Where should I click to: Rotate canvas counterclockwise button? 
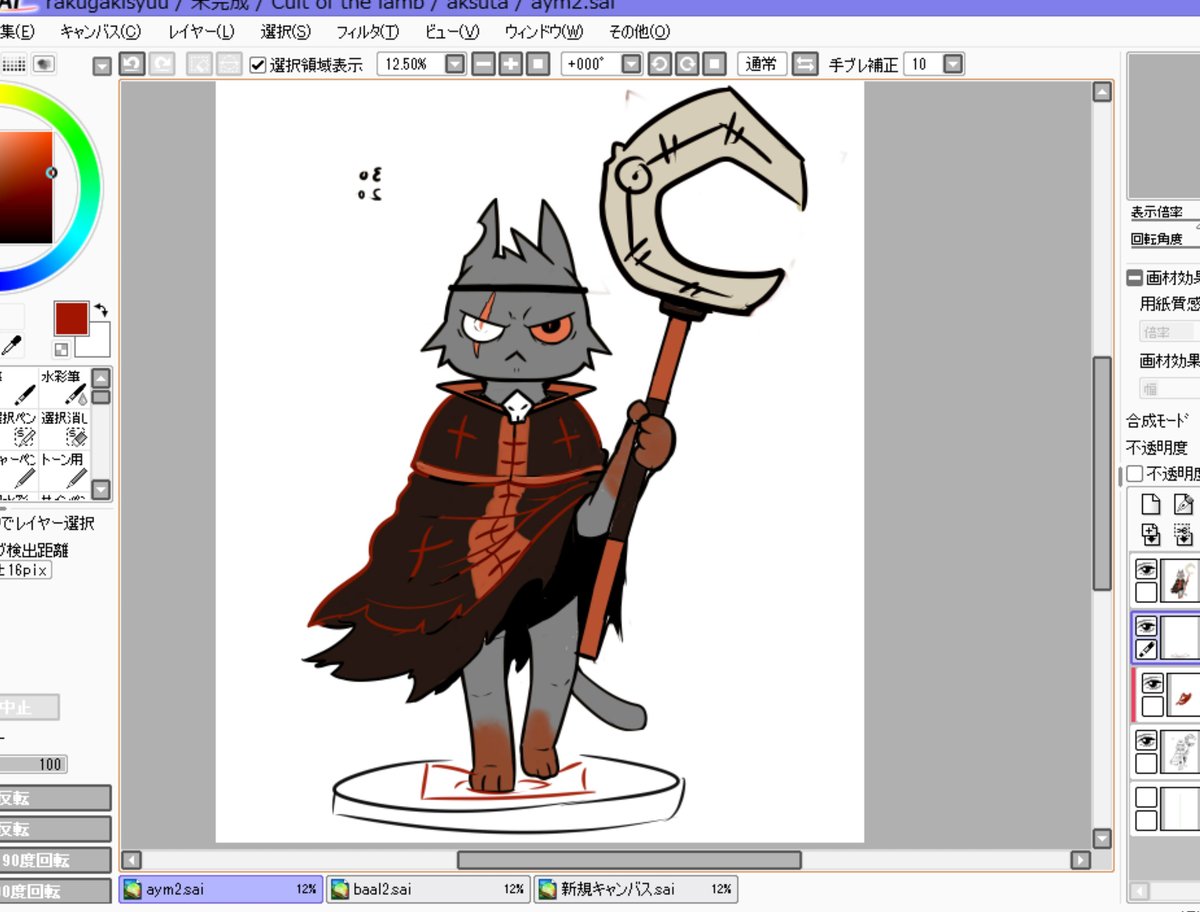660,64
